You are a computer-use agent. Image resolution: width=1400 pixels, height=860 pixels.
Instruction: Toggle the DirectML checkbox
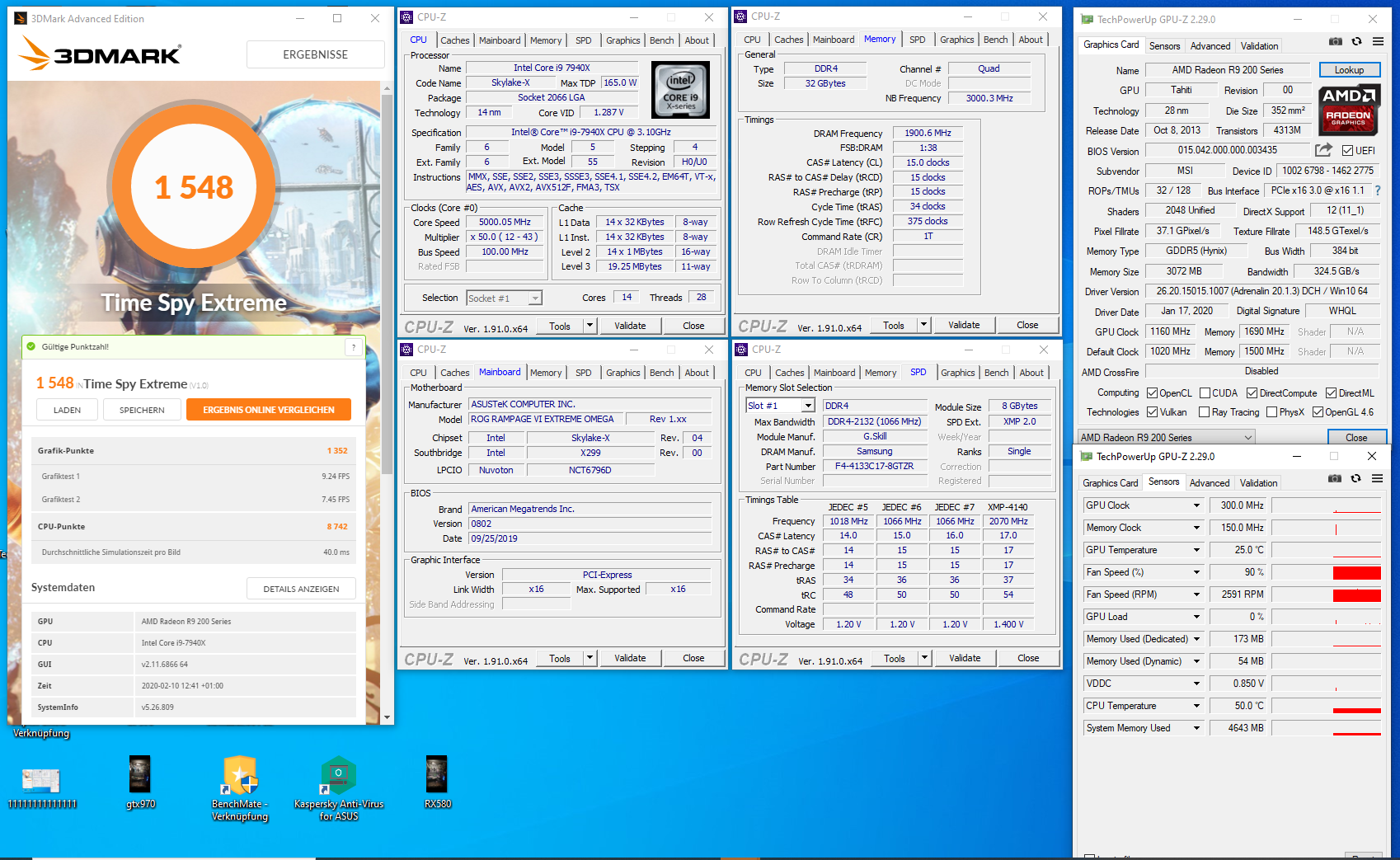coord(1331,393)
